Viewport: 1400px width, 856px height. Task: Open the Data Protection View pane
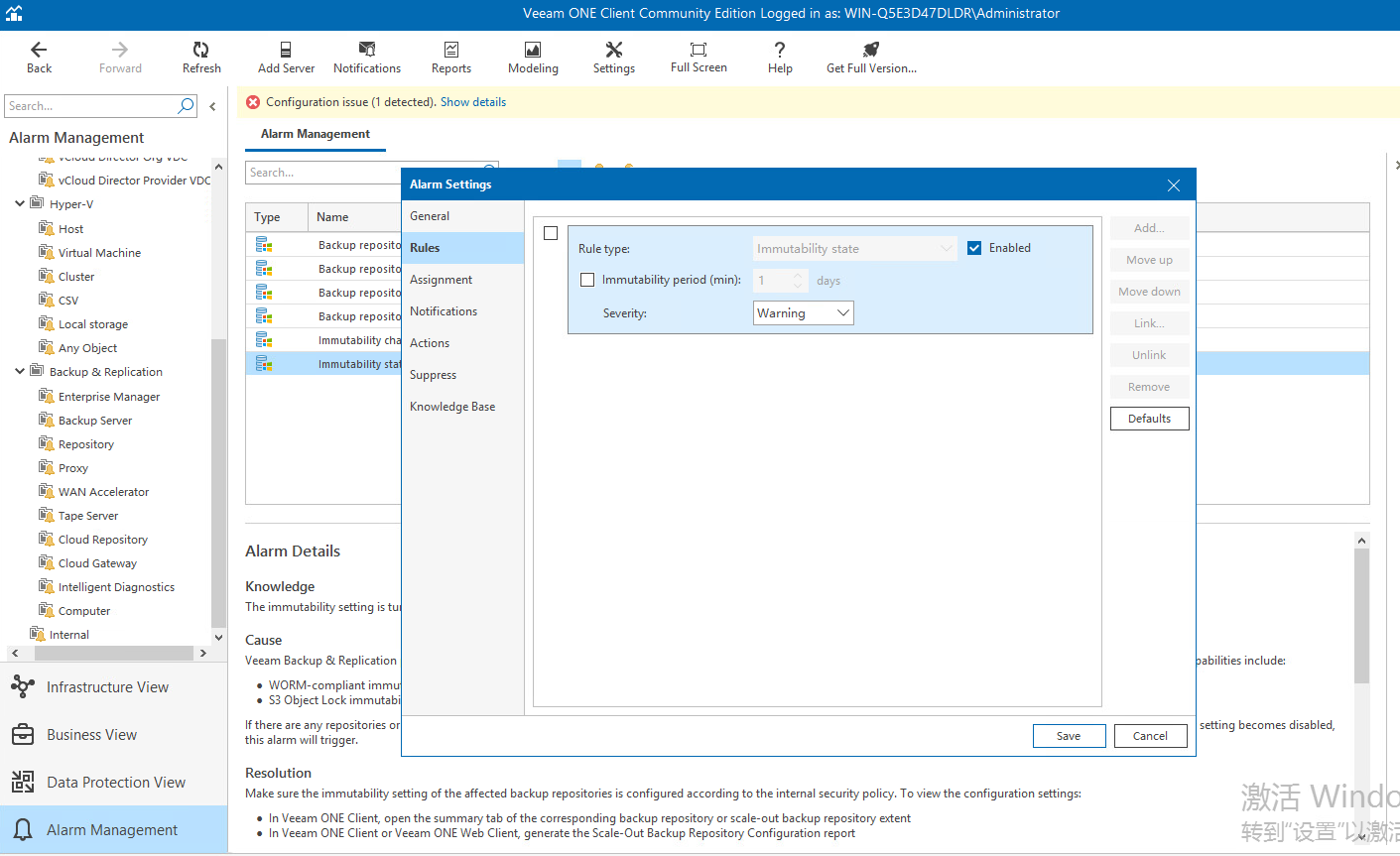pyautogui.click(x=114, y=782)
